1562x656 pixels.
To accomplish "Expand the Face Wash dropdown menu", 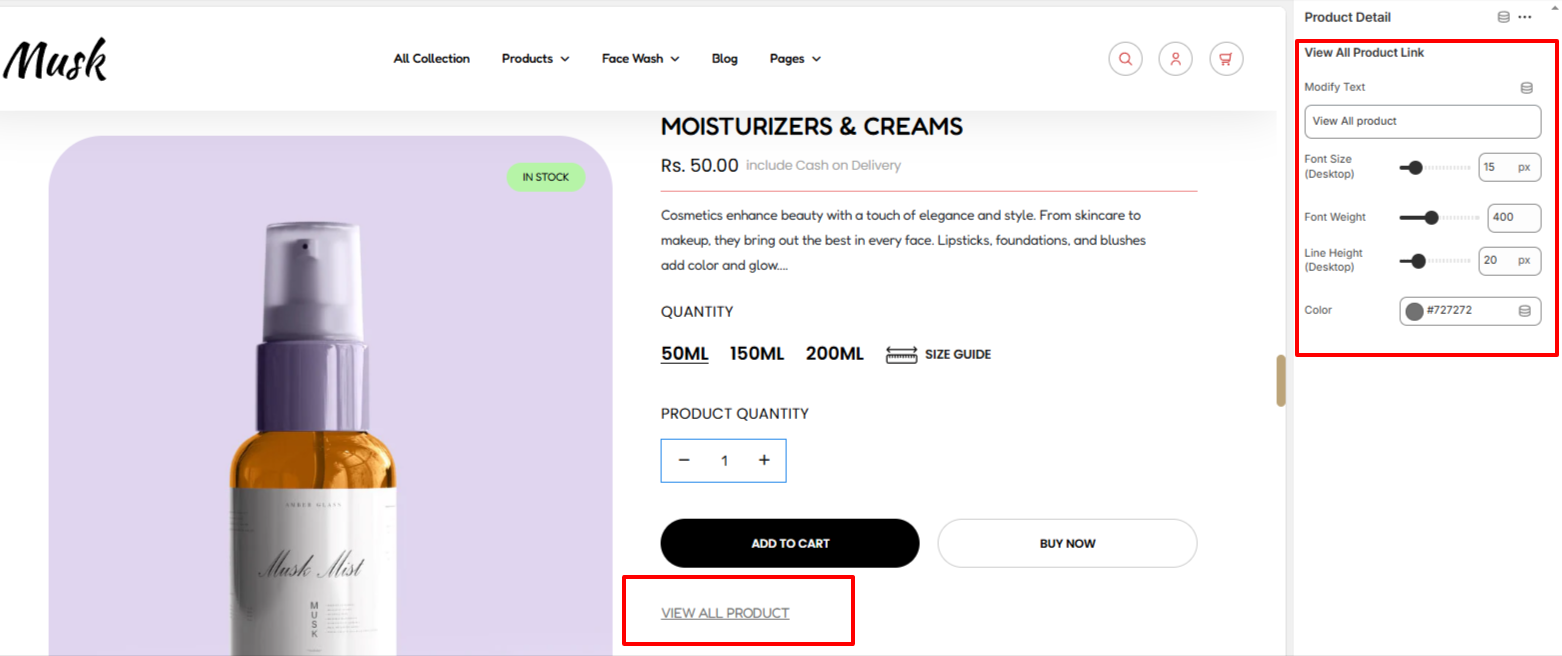I will pos(640,59).
